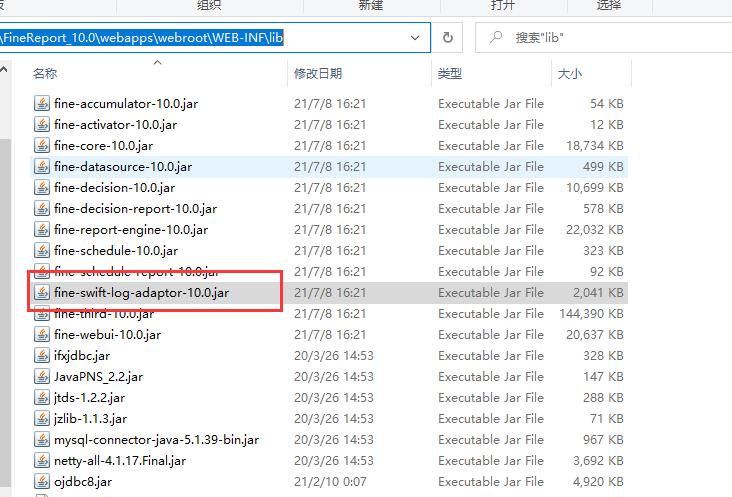Select file mysql-connector-java-5.1.39-bin.jar
732x497 pixels.
click(156, 439)
